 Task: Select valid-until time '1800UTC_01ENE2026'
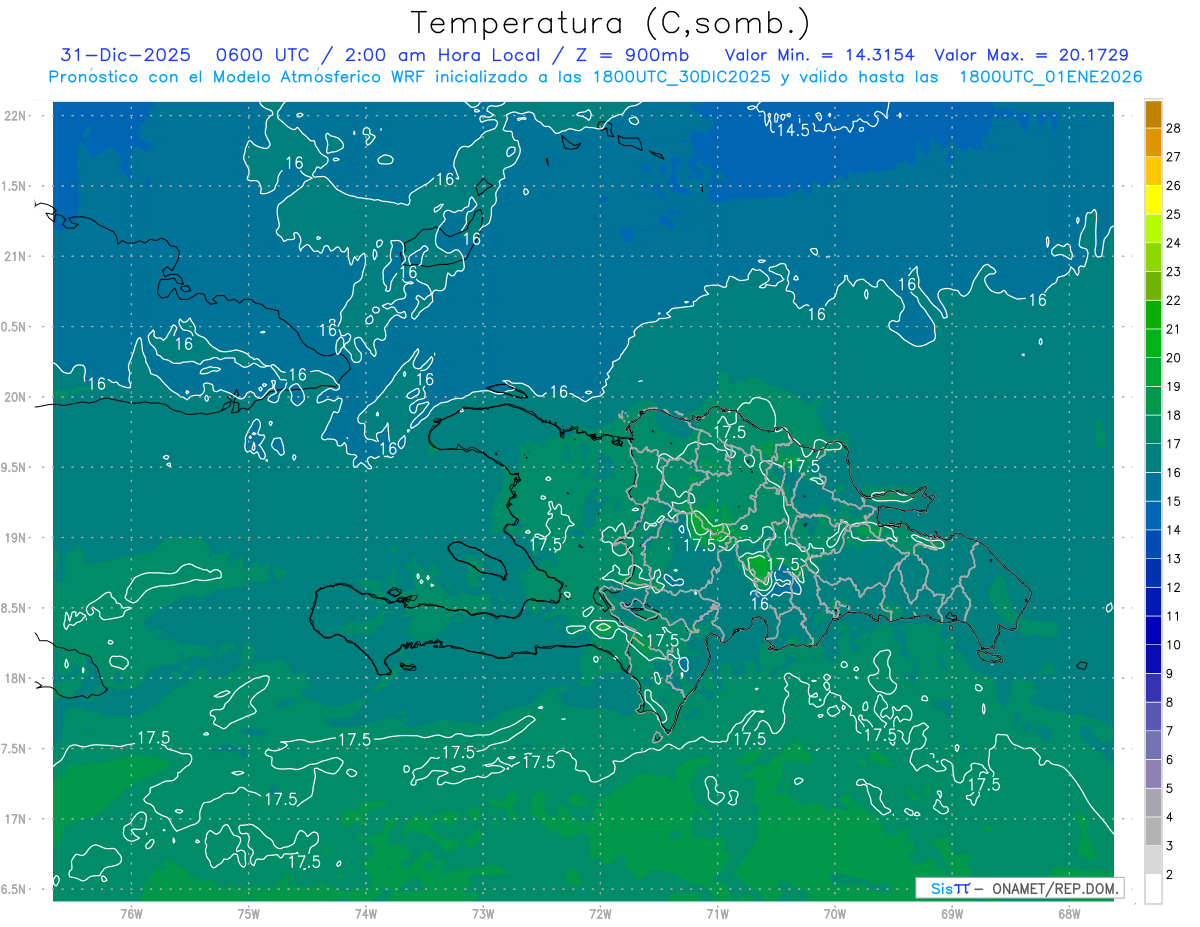point(1050,77)
